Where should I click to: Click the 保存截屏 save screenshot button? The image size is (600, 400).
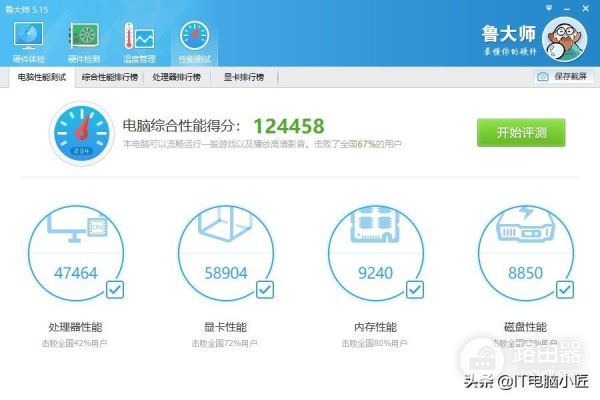[564, 77]
